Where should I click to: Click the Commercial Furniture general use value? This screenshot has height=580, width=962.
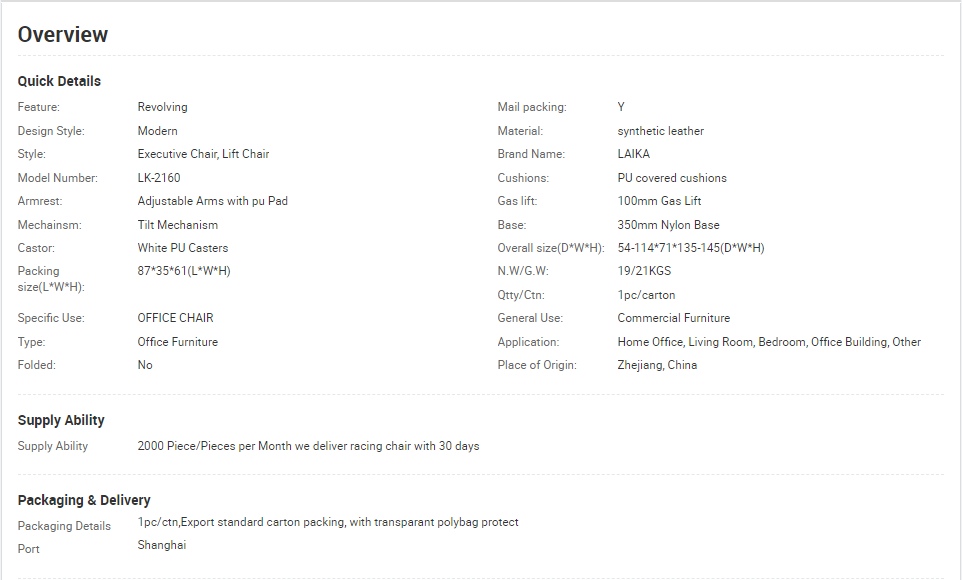pyautogui.click(x=674, y=318)
